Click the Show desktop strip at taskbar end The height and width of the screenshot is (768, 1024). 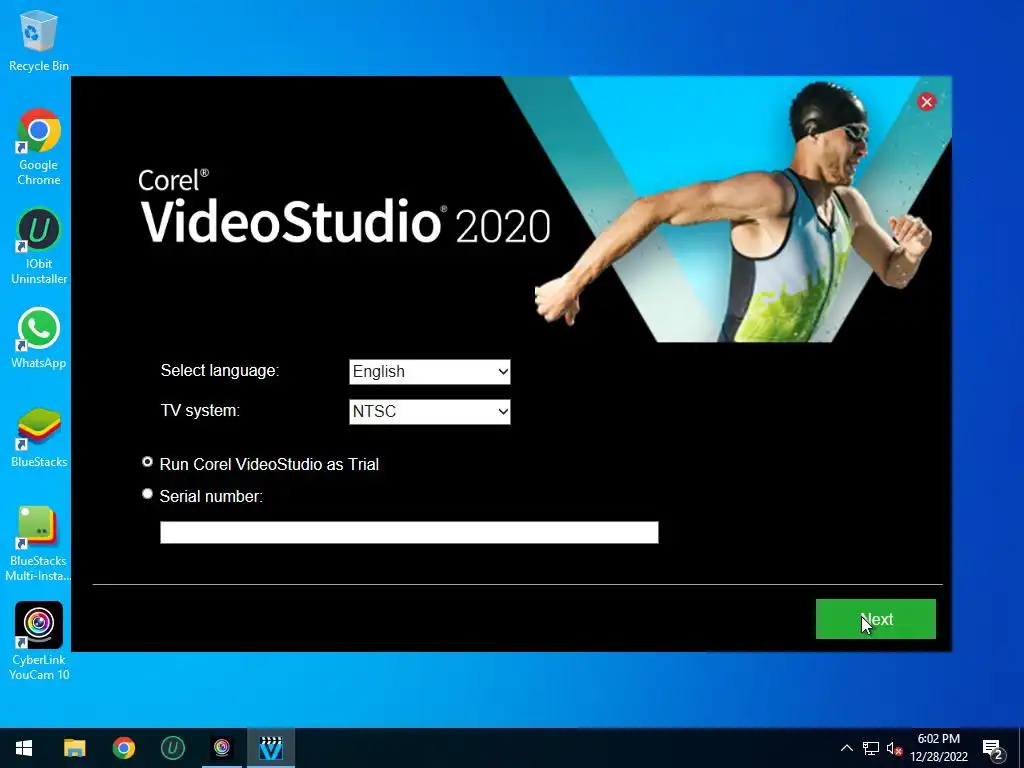[x=1021, y=748]
